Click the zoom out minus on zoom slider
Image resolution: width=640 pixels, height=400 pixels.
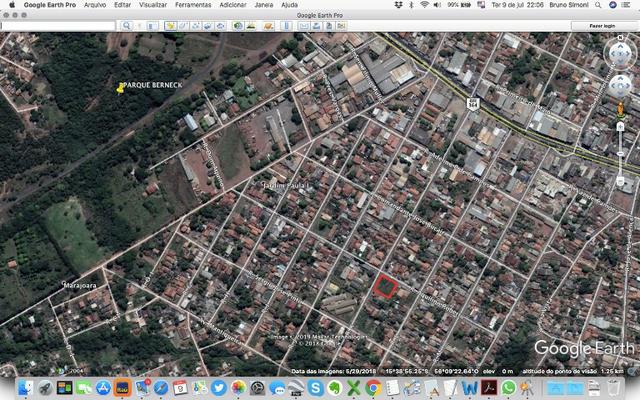620,181
